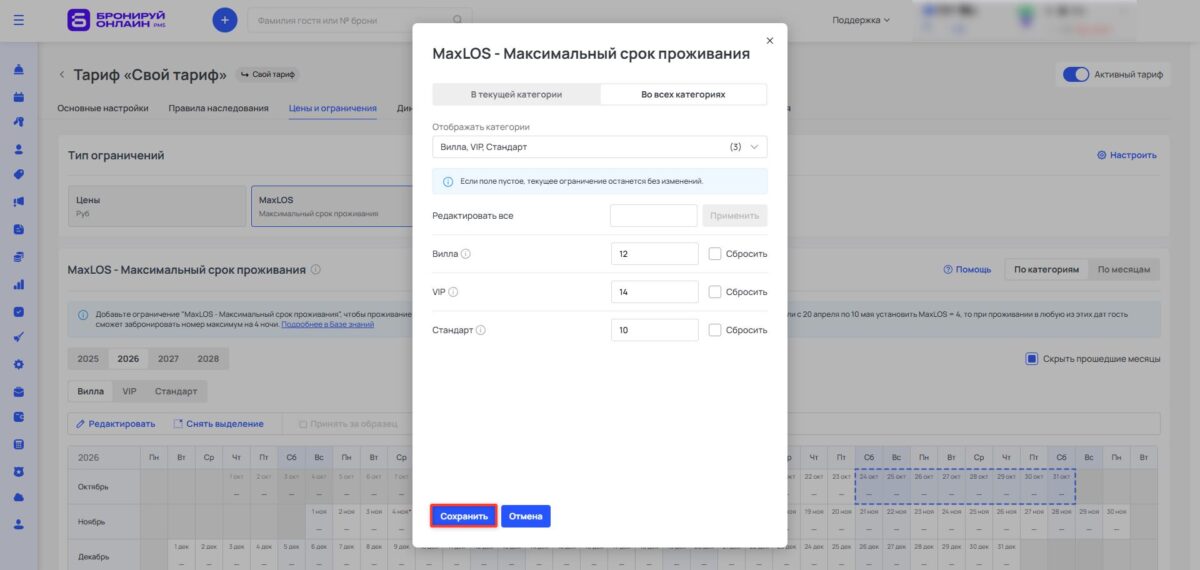Click the Вилла value field showing 12
The image size is (1200, 570).
tap(654, 254)
